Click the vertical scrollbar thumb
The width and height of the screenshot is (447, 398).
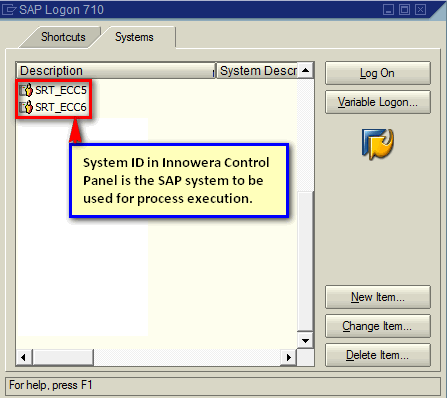pos(305,261)
